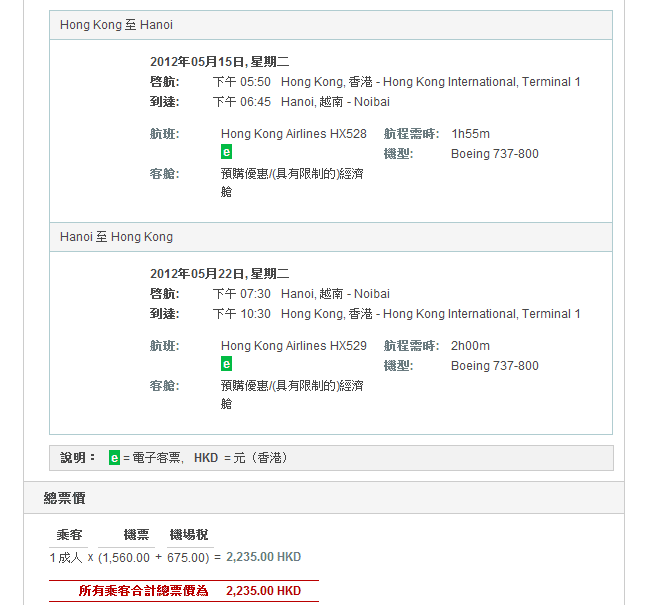Click return arrival time 下午 10:30

coord(241,314)
